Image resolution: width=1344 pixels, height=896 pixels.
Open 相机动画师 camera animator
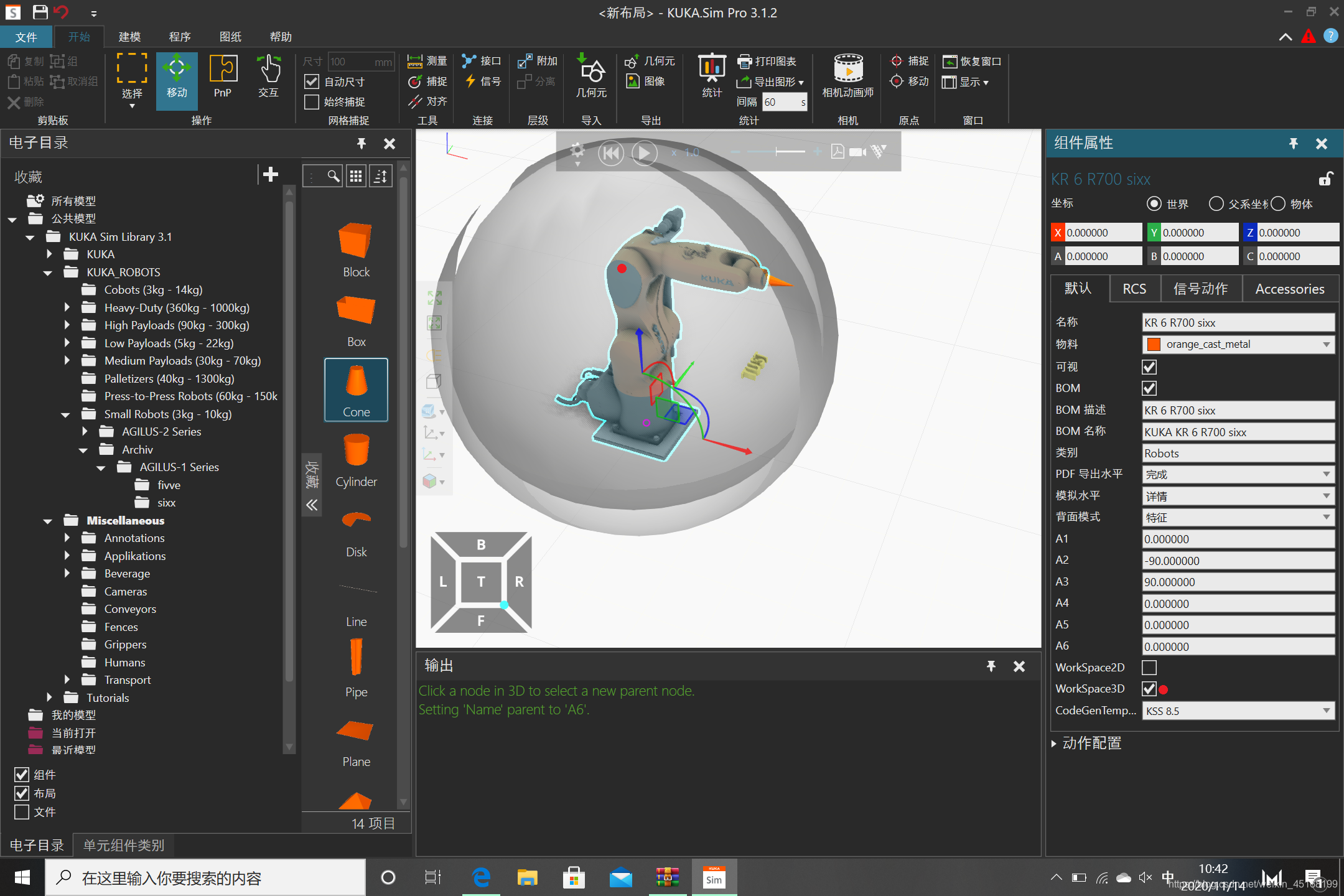tap(847, 77)
